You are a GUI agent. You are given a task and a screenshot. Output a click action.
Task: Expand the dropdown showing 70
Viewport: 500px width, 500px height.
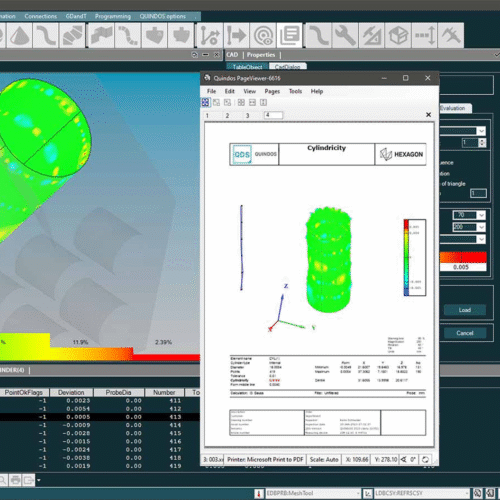click(x=481, y=215)
